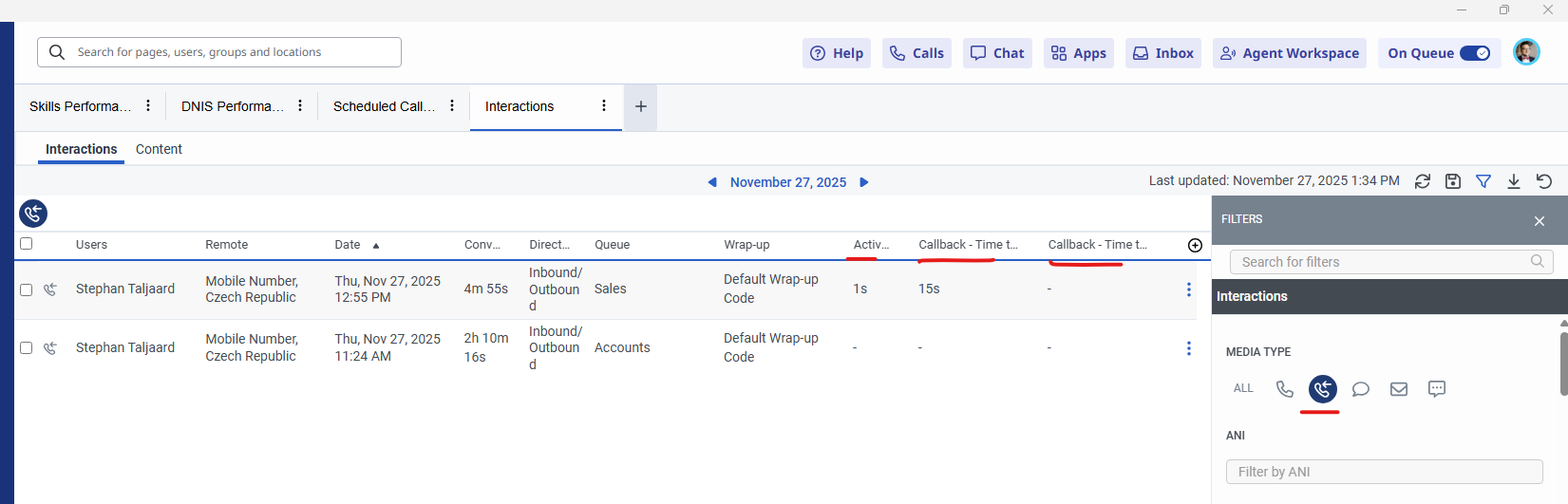Open options menu for Interactions tab

[x=604, y=106]
